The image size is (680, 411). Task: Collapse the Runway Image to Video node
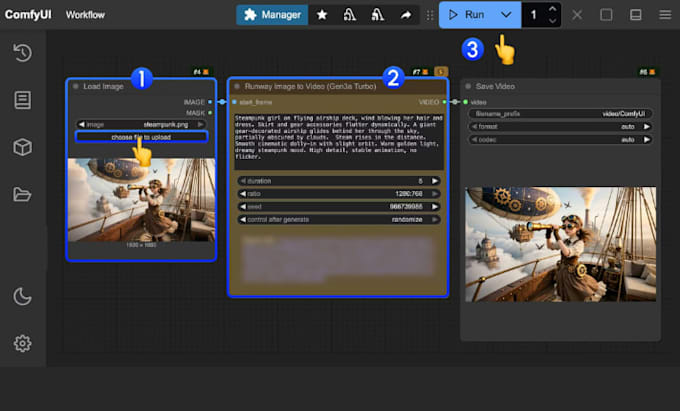click(x=237, y=86)
